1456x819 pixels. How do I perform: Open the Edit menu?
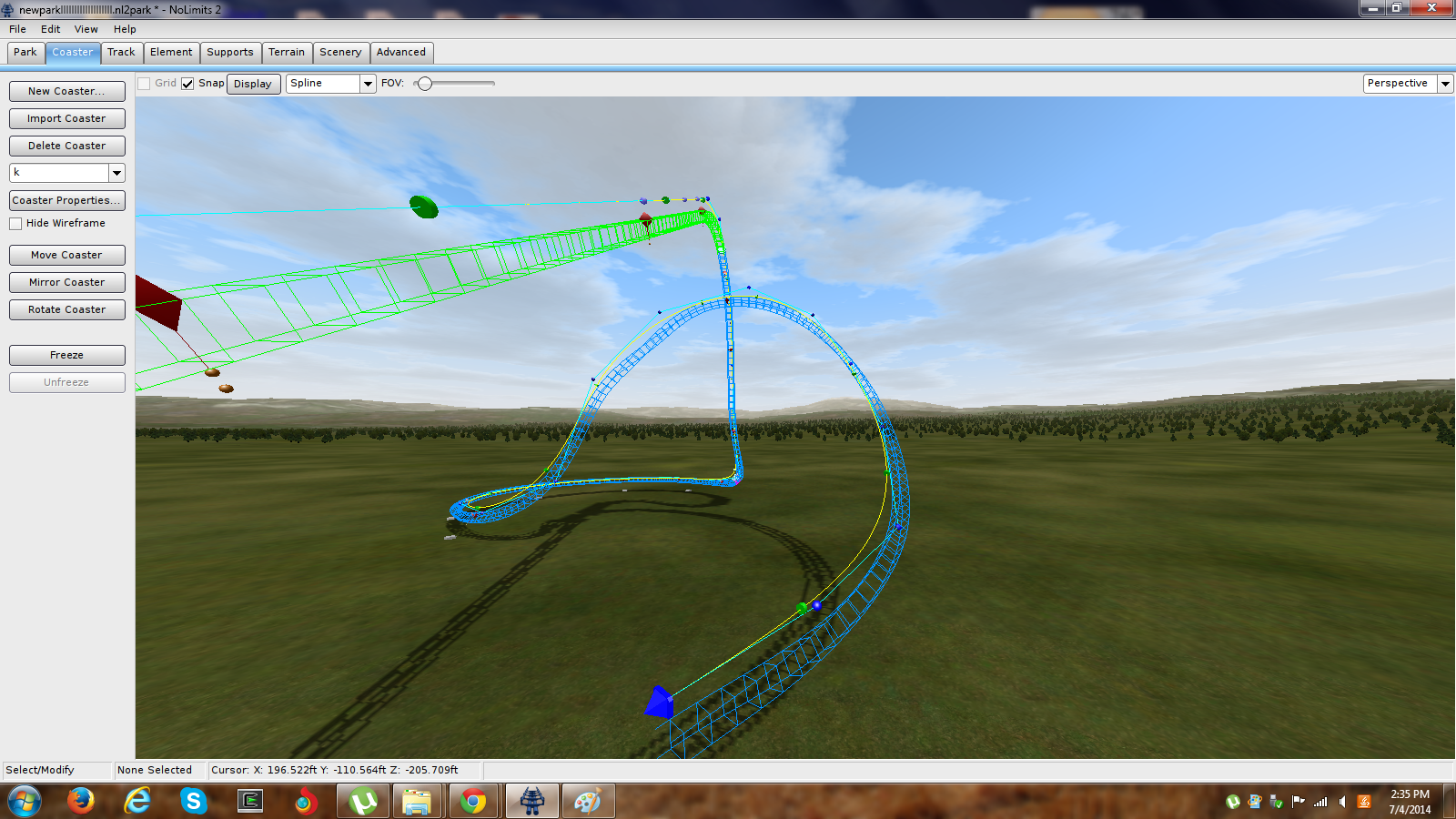coord(50,29)
